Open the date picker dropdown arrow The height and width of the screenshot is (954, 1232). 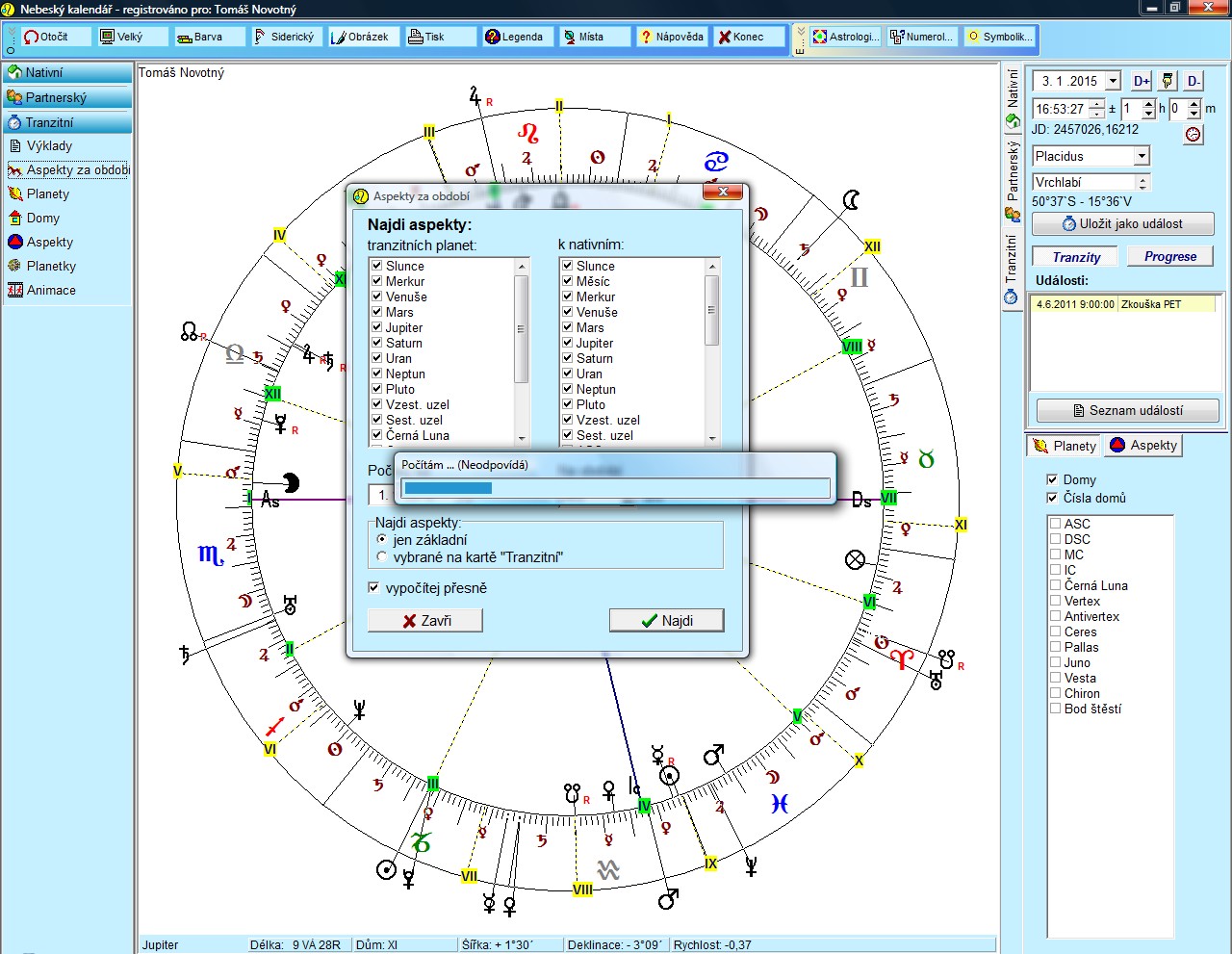tap(1113, 82)
